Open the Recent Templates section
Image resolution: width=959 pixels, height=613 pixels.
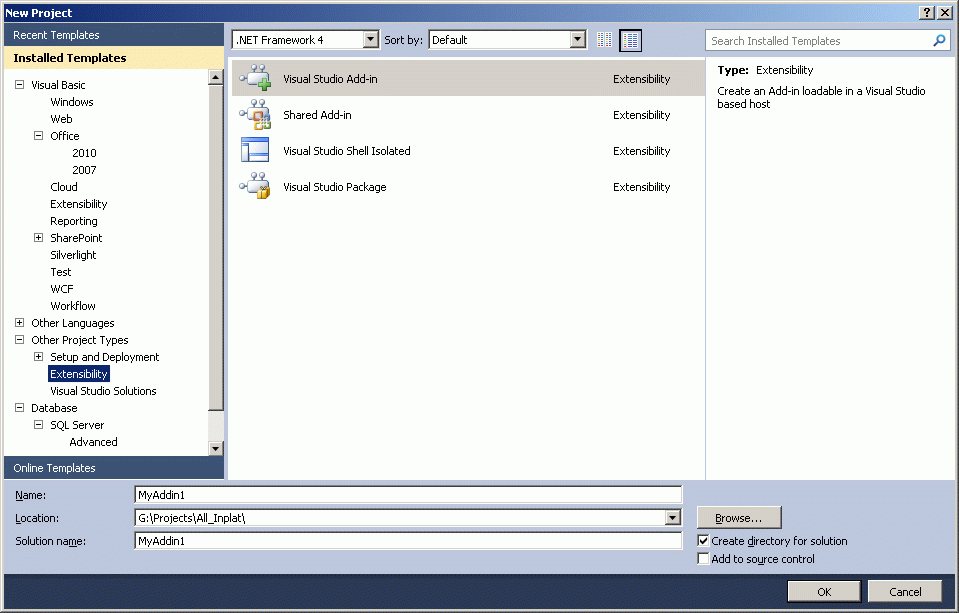[x=114, y=35]
